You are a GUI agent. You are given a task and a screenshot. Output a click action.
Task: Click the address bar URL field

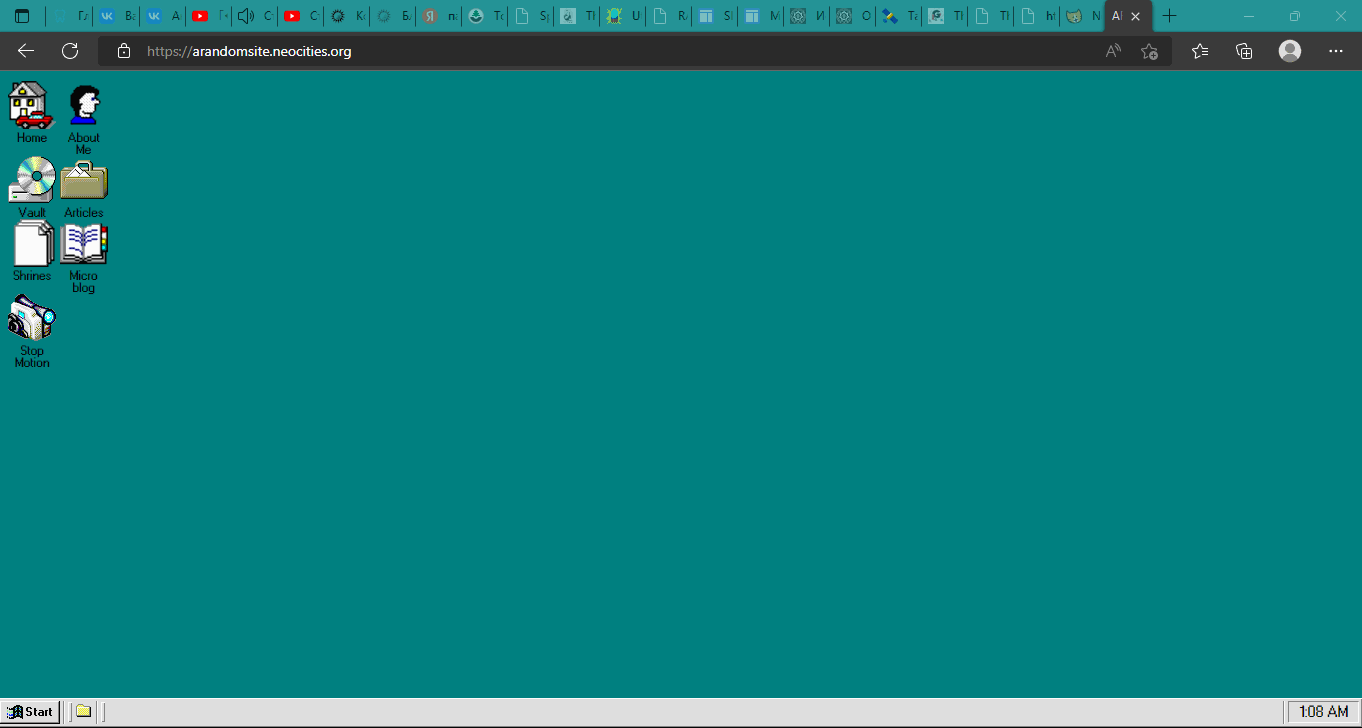(600, 51)
